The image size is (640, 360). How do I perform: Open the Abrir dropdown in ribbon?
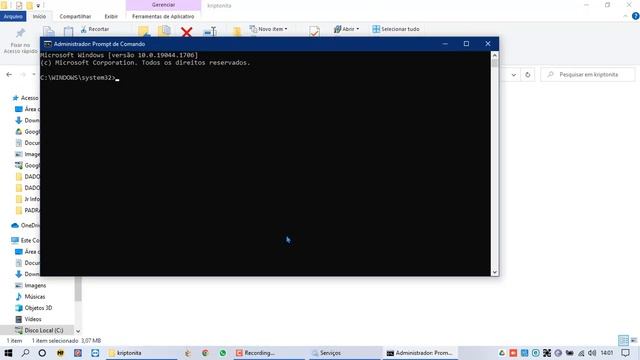click(346, 29)
